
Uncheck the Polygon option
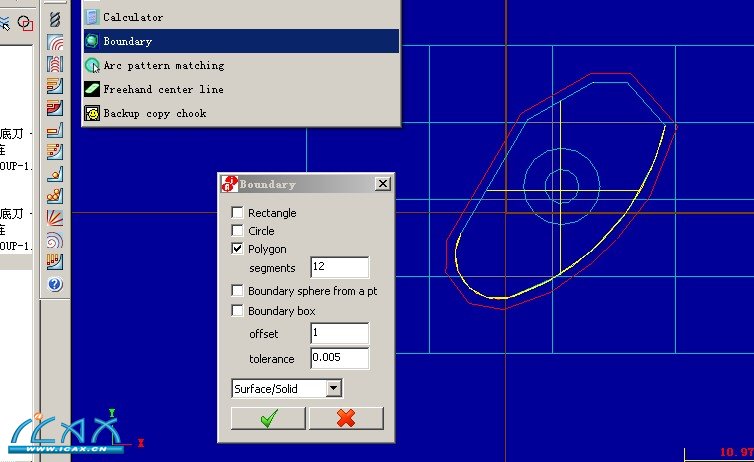[237, 249]
